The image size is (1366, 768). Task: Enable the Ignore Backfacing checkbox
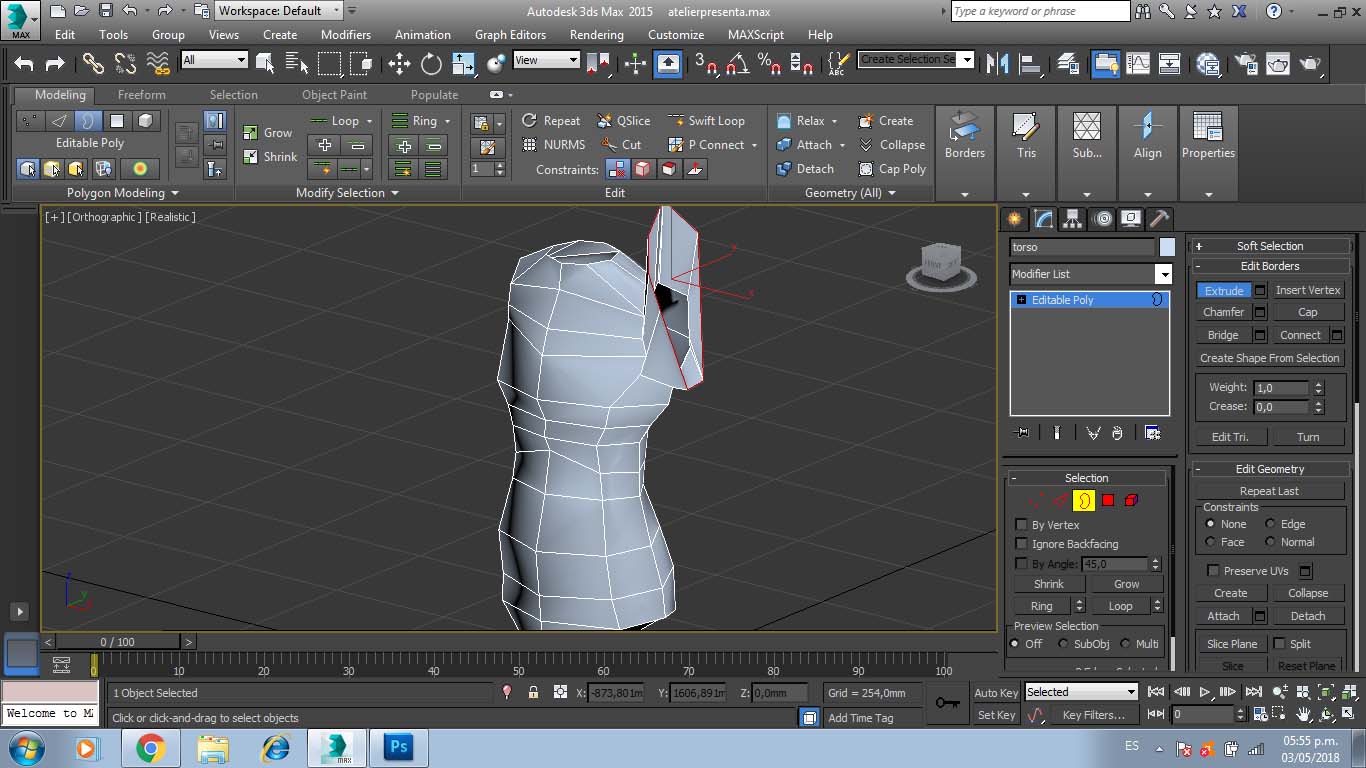pyautogui.click(x=1021, y=544)
